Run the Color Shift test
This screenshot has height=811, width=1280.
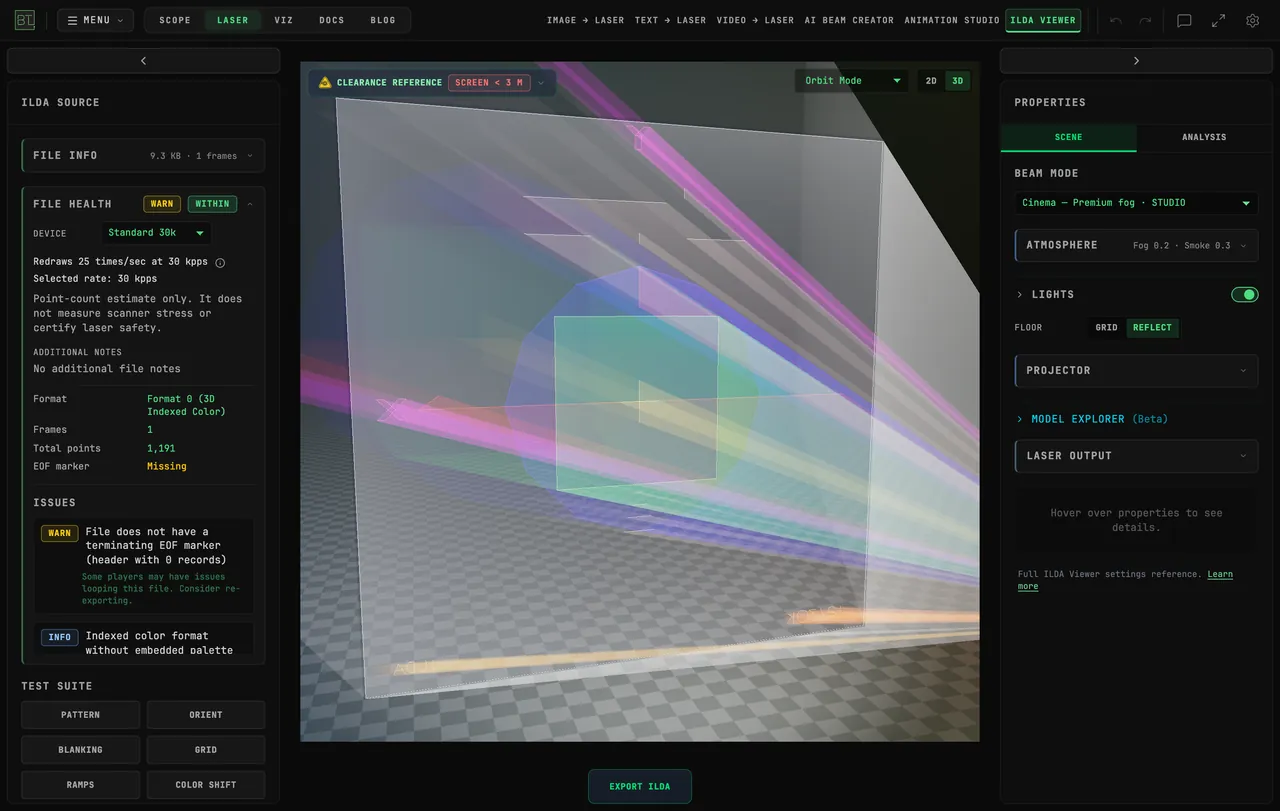pyautogui.click(x=206, y=785)
